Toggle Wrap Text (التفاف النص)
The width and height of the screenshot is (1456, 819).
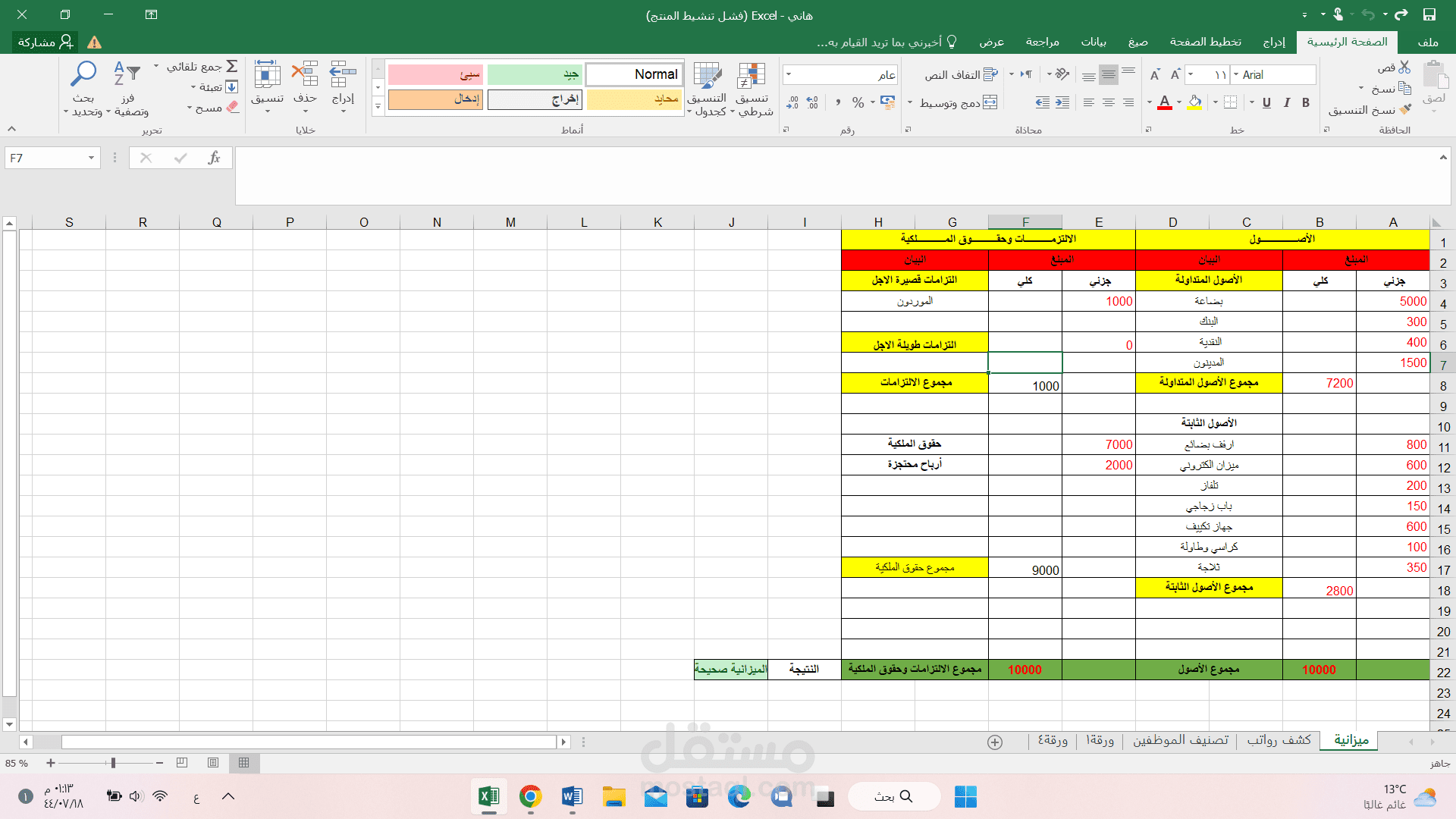pos(961,74)
